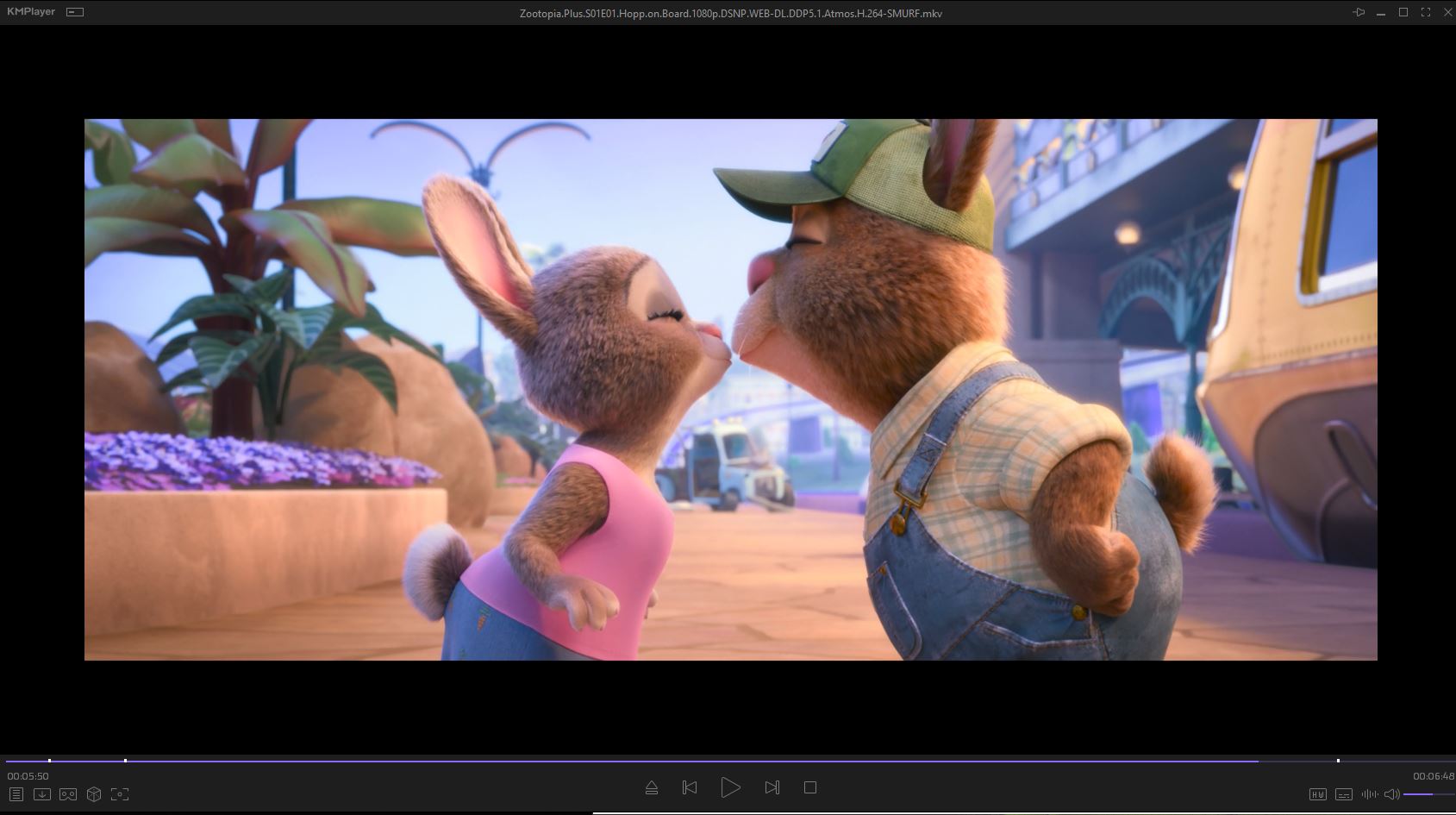The image size is (1456, 815).
Task: Skip to the next track
Action: [772, 787]
